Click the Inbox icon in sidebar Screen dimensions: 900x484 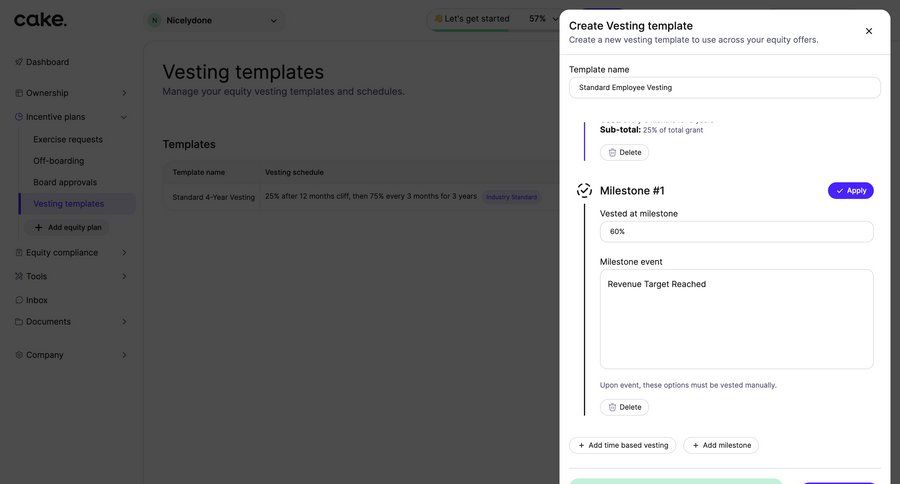[x=19, y=300]
